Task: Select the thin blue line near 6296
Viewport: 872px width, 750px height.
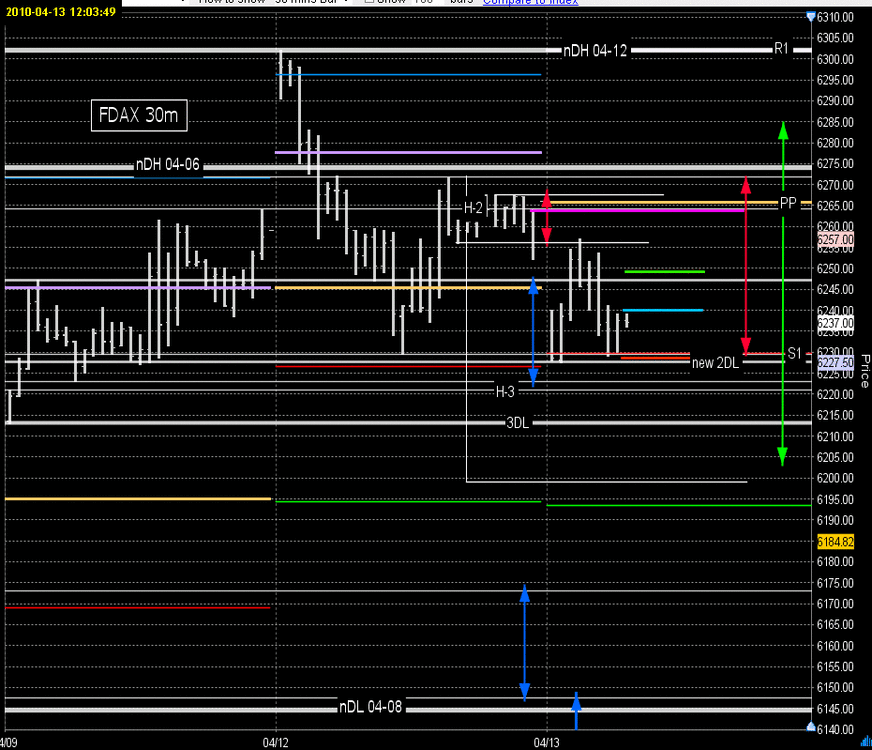Action: (408, 74)
